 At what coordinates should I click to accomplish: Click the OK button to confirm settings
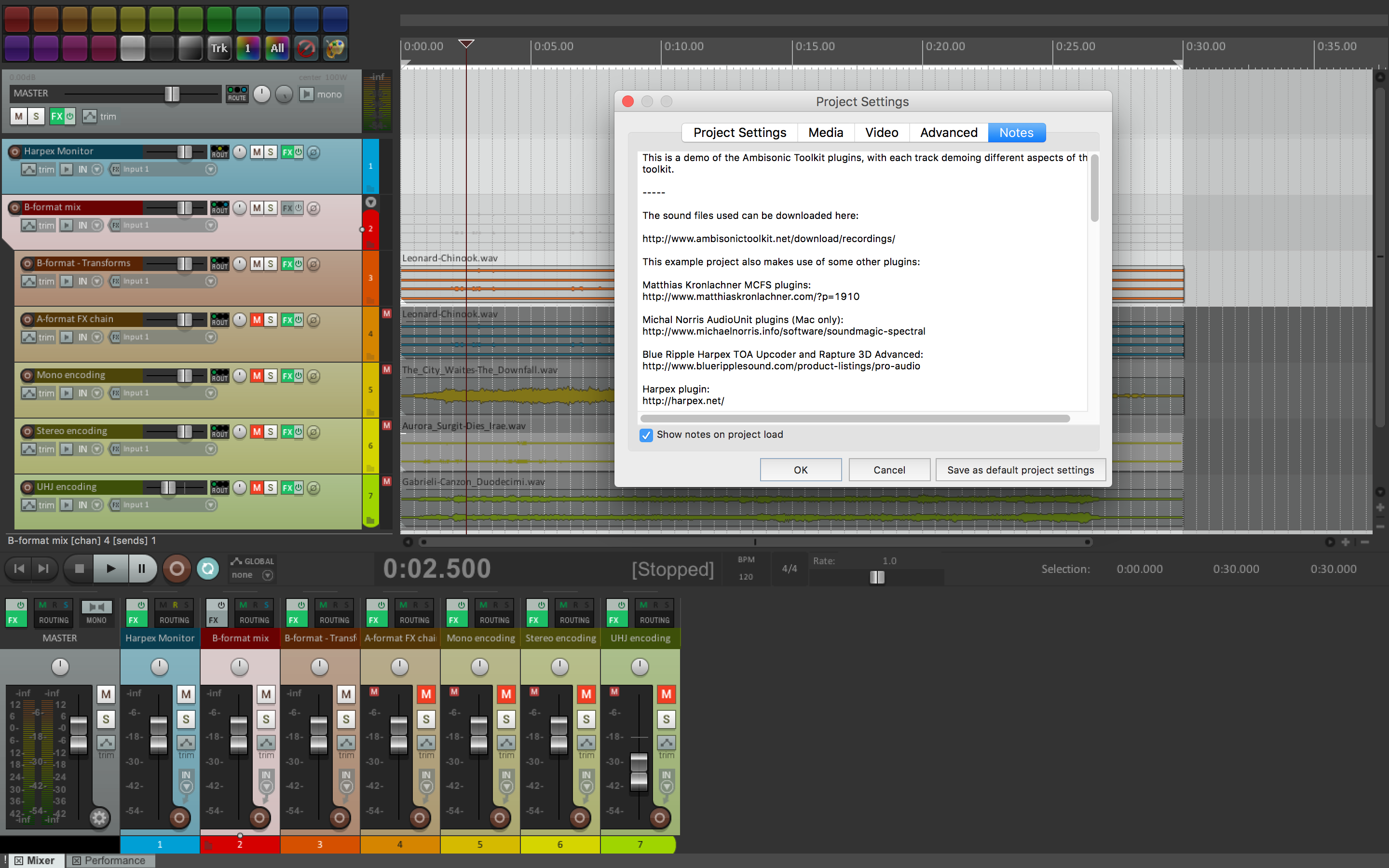[800, 470]
